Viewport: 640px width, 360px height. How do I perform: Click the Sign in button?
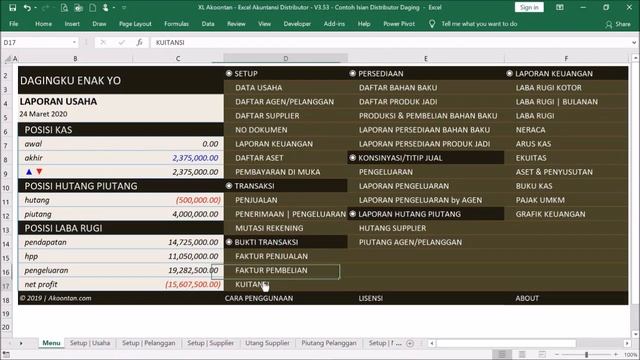point(529,7)
